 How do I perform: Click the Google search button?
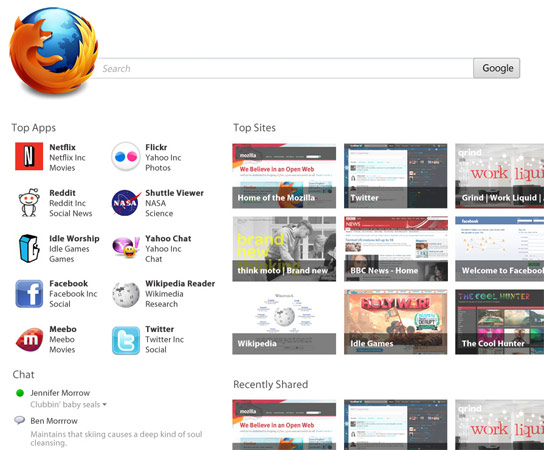[x=496, y=68]
